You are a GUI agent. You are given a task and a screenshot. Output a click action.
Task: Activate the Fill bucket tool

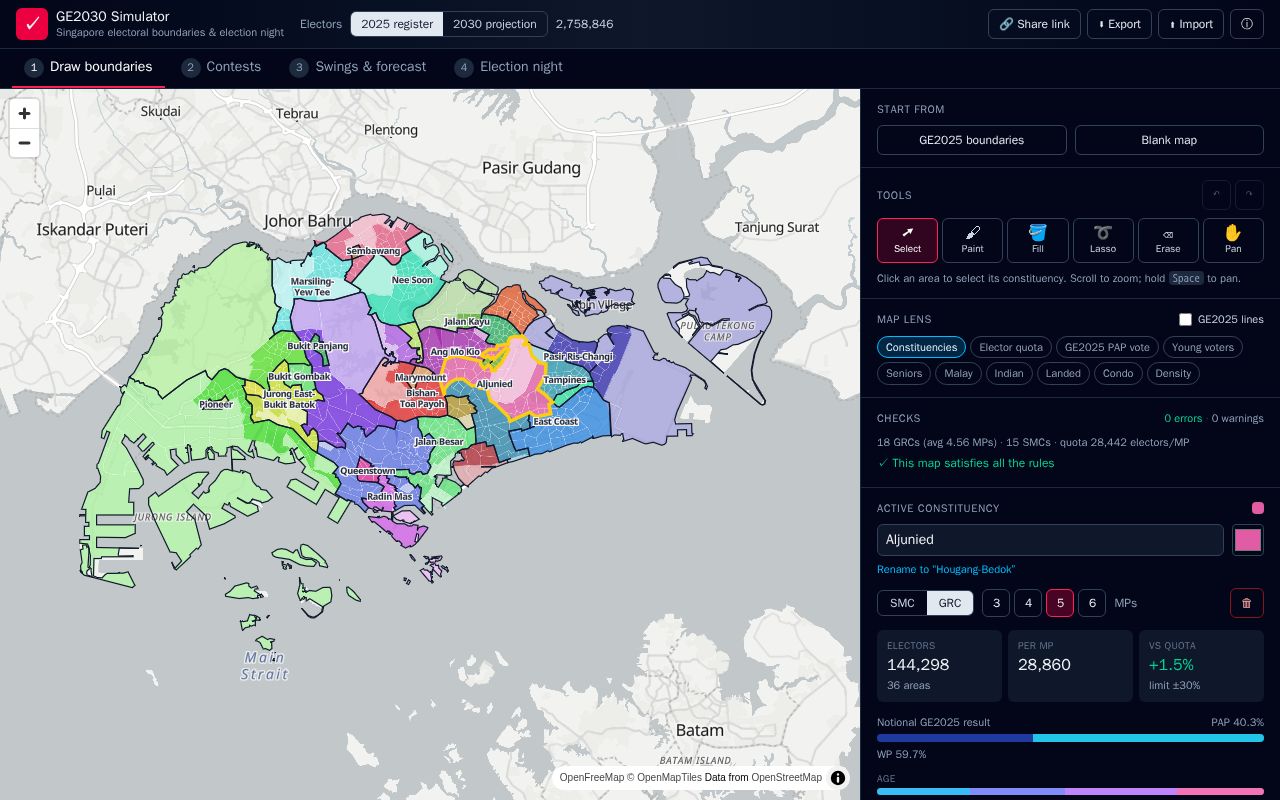click(1037, 240)
